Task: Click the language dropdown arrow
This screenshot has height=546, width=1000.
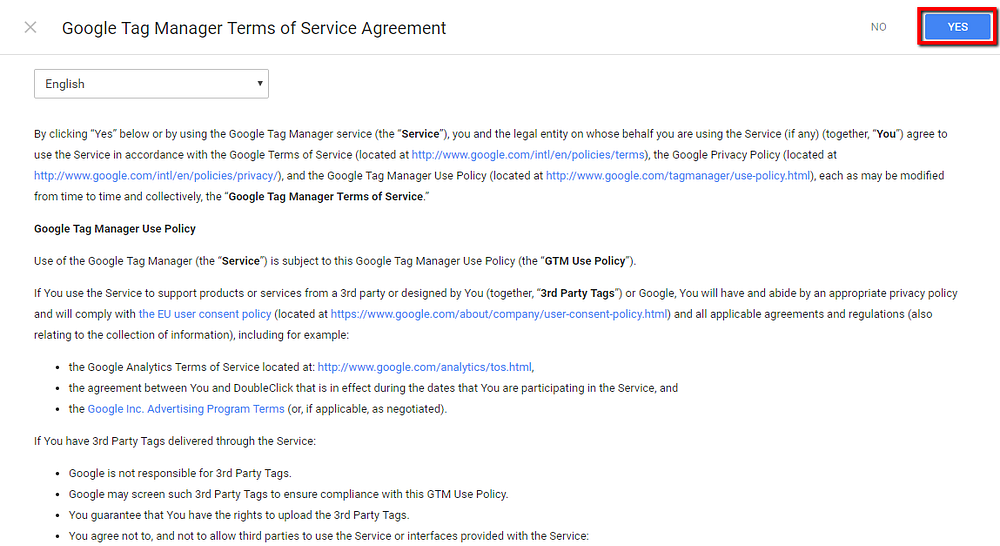Action: (x=260, y=84)
